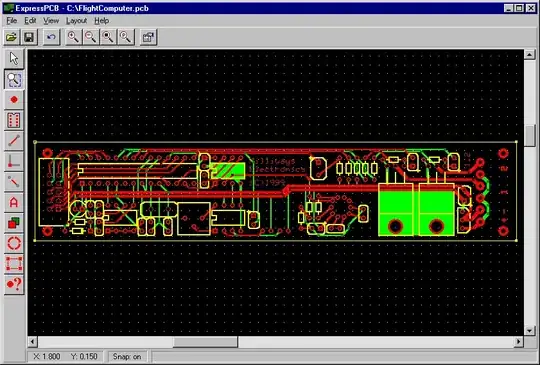Activate the zoom area tool in sidebar
This screenshot has width=540, height=365.
pos(14,79)
